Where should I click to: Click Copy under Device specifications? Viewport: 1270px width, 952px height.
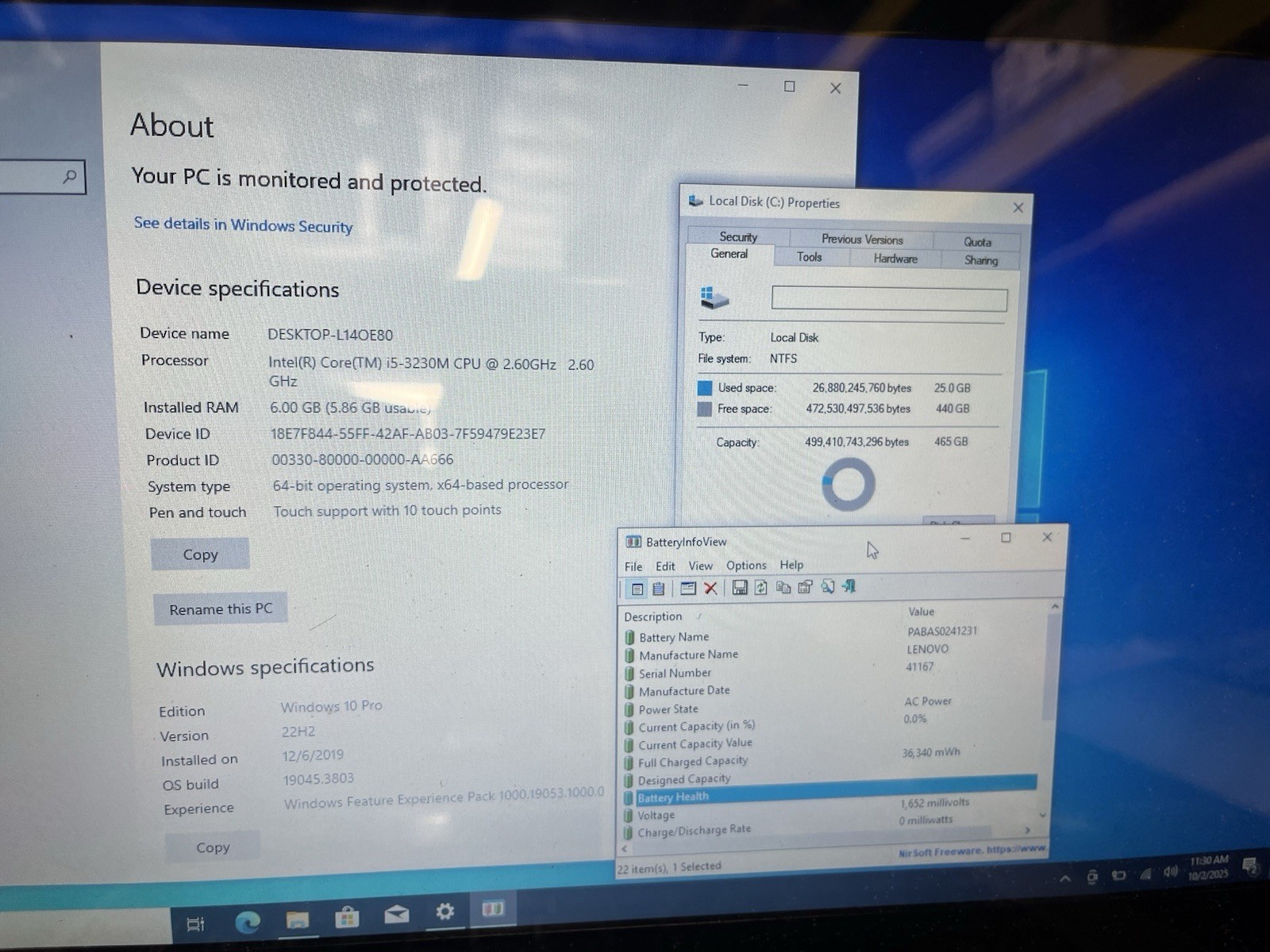tap(200, 555)
